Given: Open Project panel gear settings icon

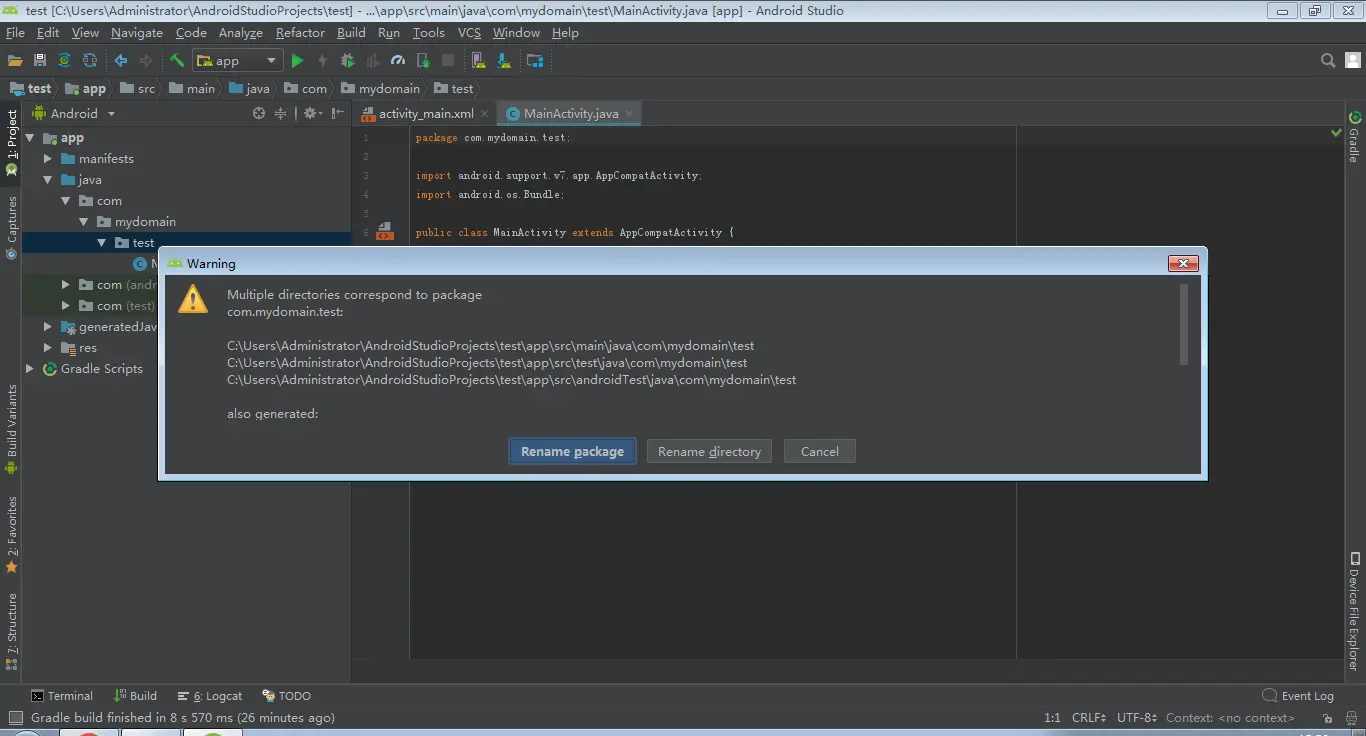Looking at the screenshot, I should coord(312,114).
